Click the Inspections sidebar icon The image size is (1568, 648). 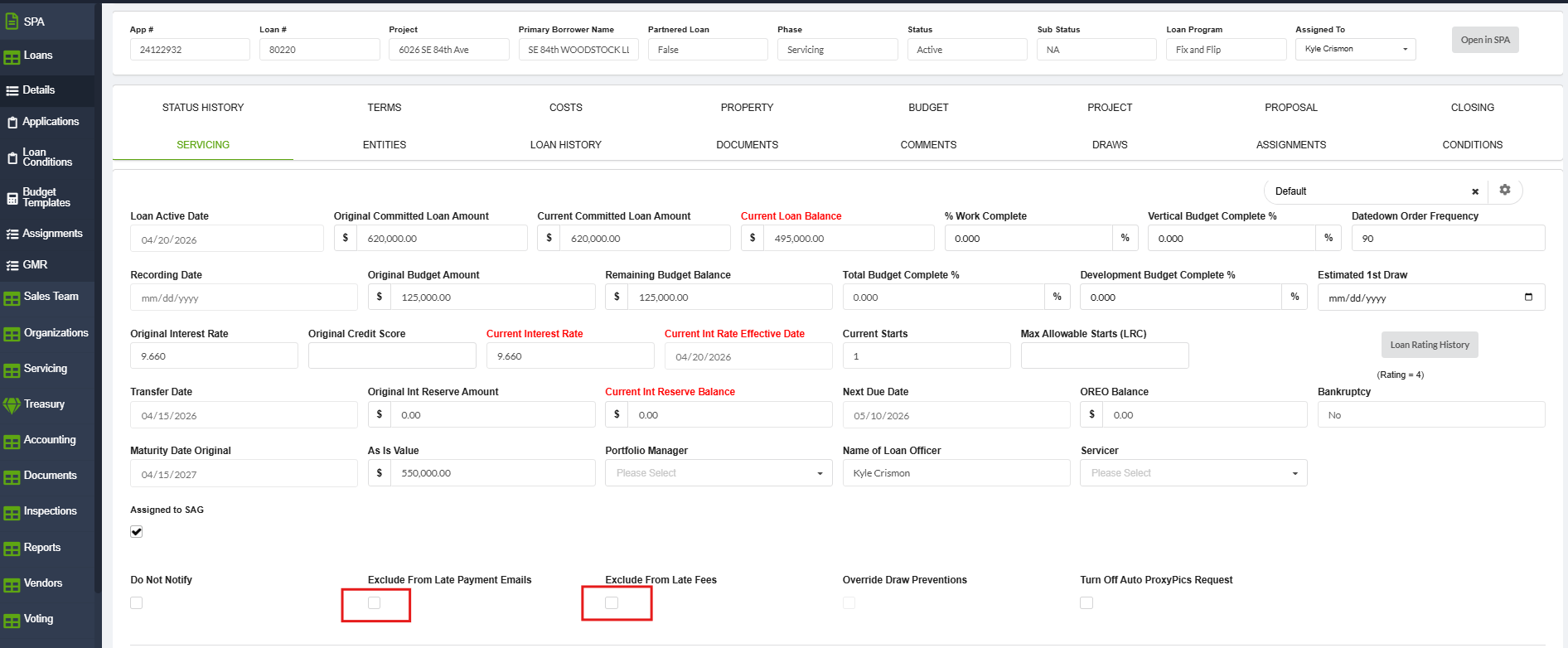pos(12,513)
